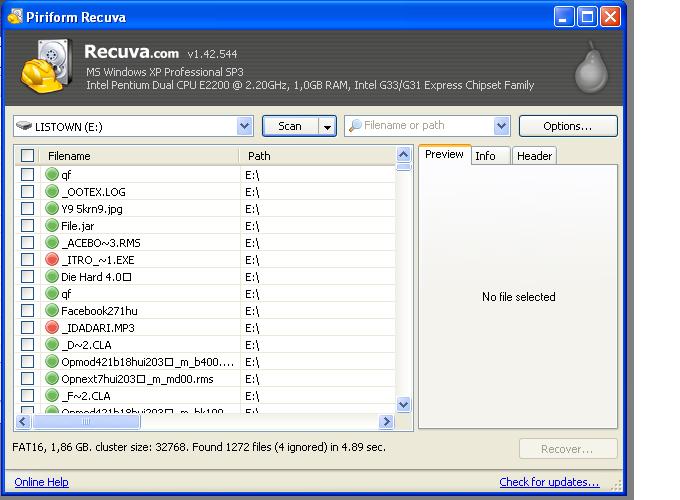Mark the Facebook271hu checkbox
This screenshot has width=680, height=500.
(x=27, y=310)
